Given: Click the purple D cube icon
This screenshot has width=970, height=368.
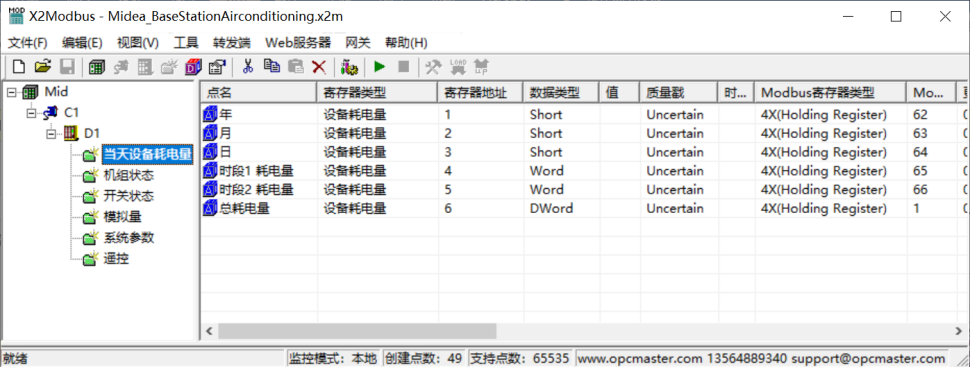Looking at the screenshot, I should click(x=194, y=66).
